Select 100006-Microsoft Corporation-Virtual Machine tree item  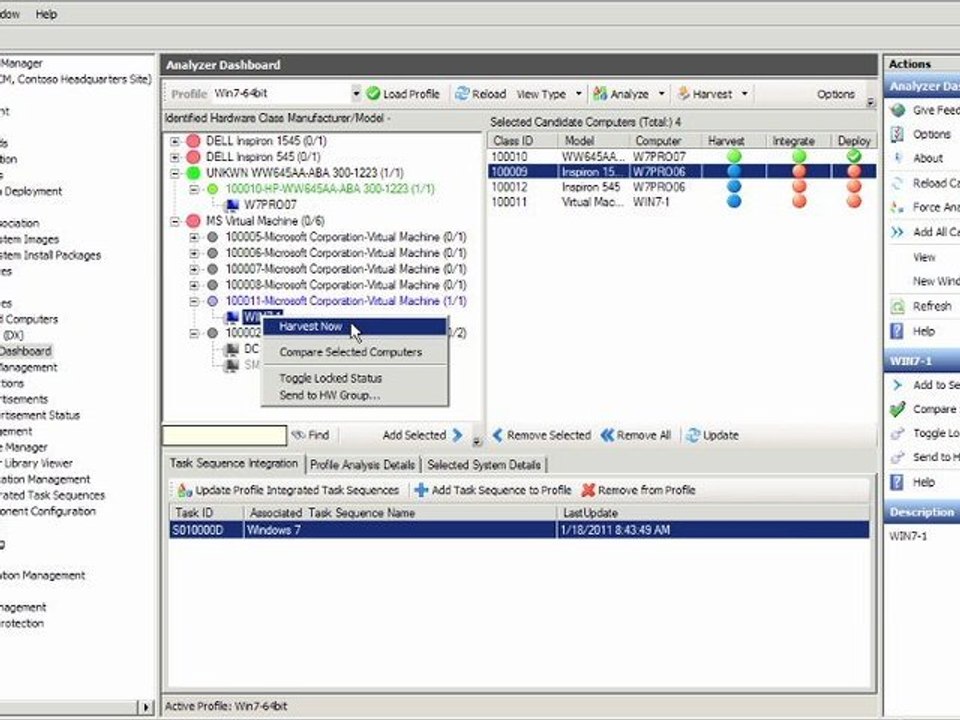346,253
